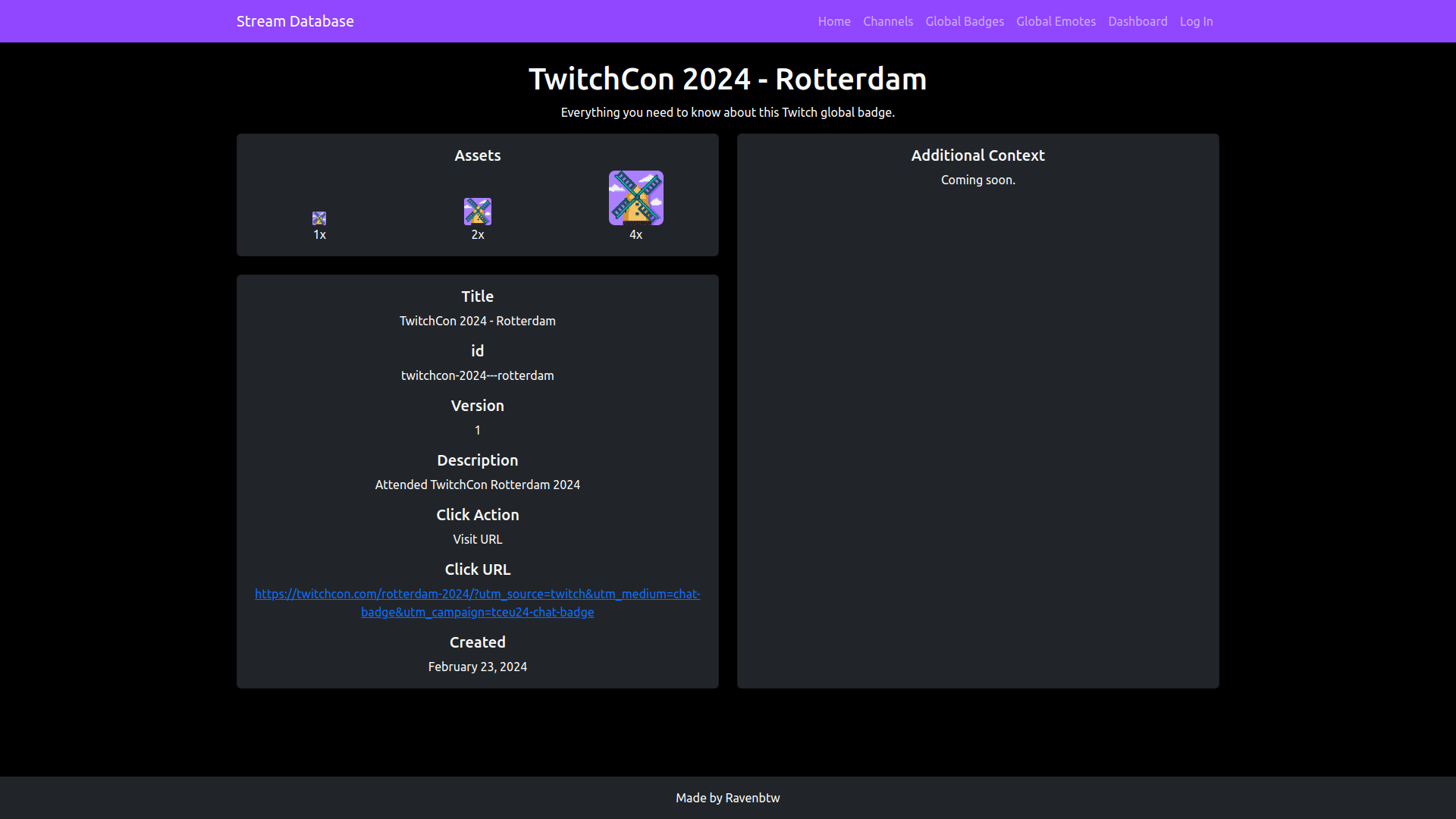Click the 2x size label
Screen dimensions: 1456x819
click(478, 235)
